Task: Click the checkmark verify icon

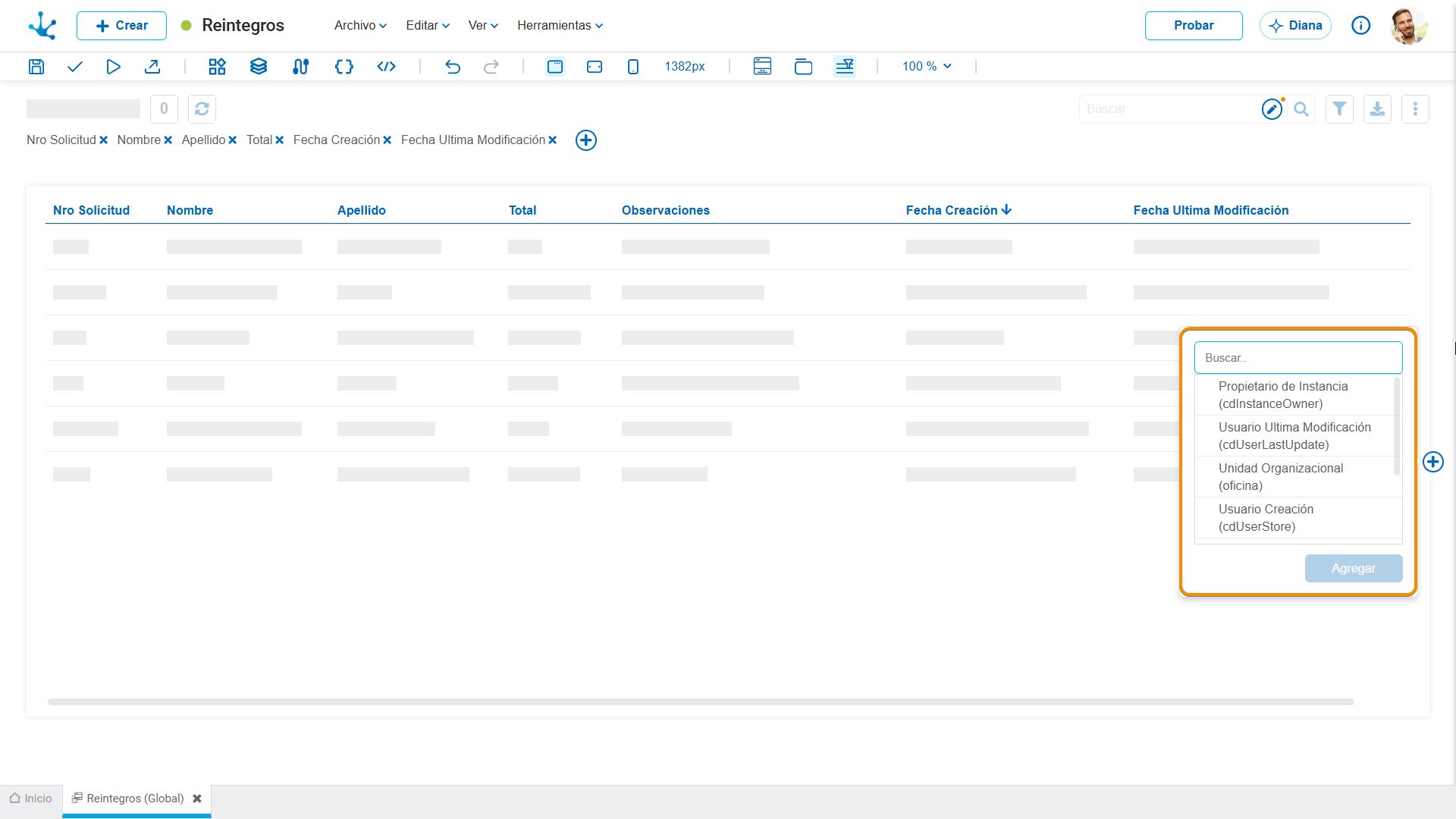Action: [x=74, y=67]
